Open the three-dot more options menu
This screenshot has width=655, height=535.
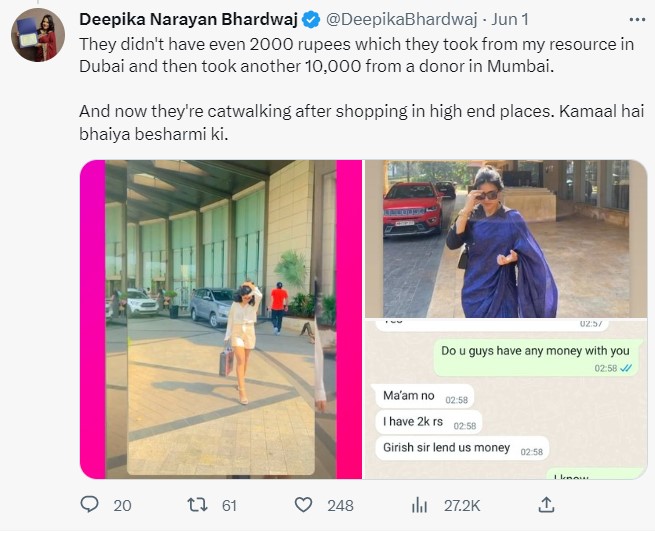637,19
